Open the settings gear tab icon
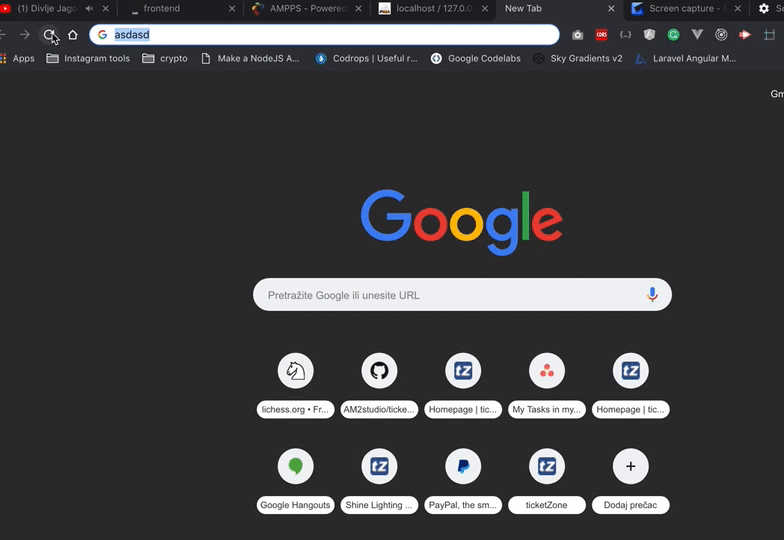Viewport: 784px width, 540px height. point(764,8)
